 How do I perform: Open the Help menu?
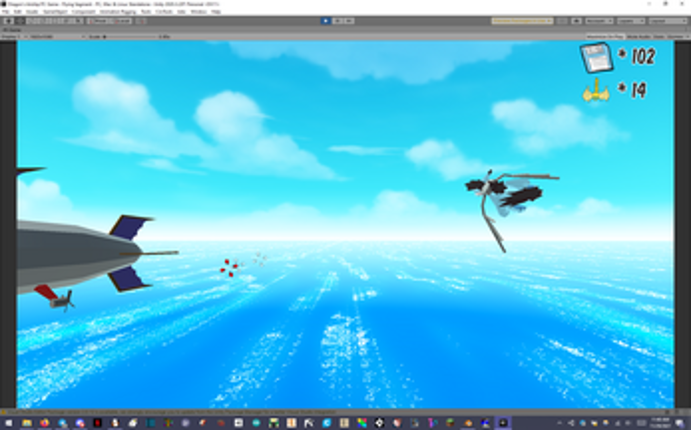pyautogui.click(x=216, y=11)
